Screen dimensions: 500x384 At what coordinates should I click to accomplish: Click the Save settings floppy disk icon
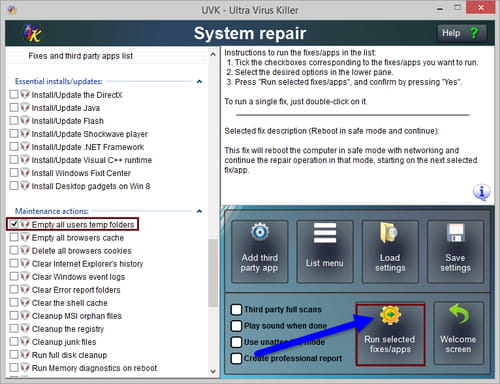pyautogui.click(x=455, y=232)
